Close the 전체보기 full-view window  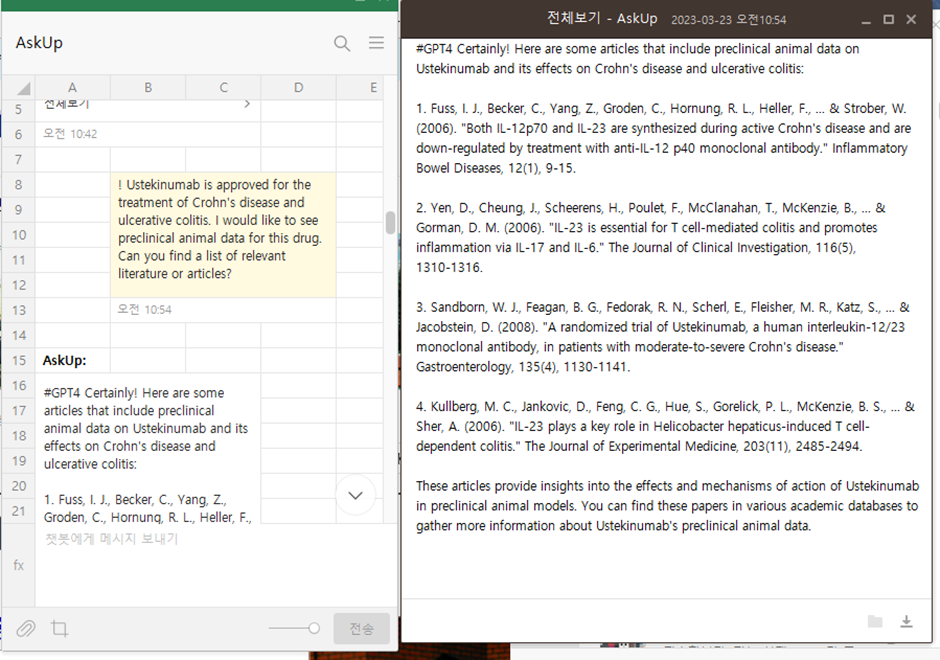(911, 19)
